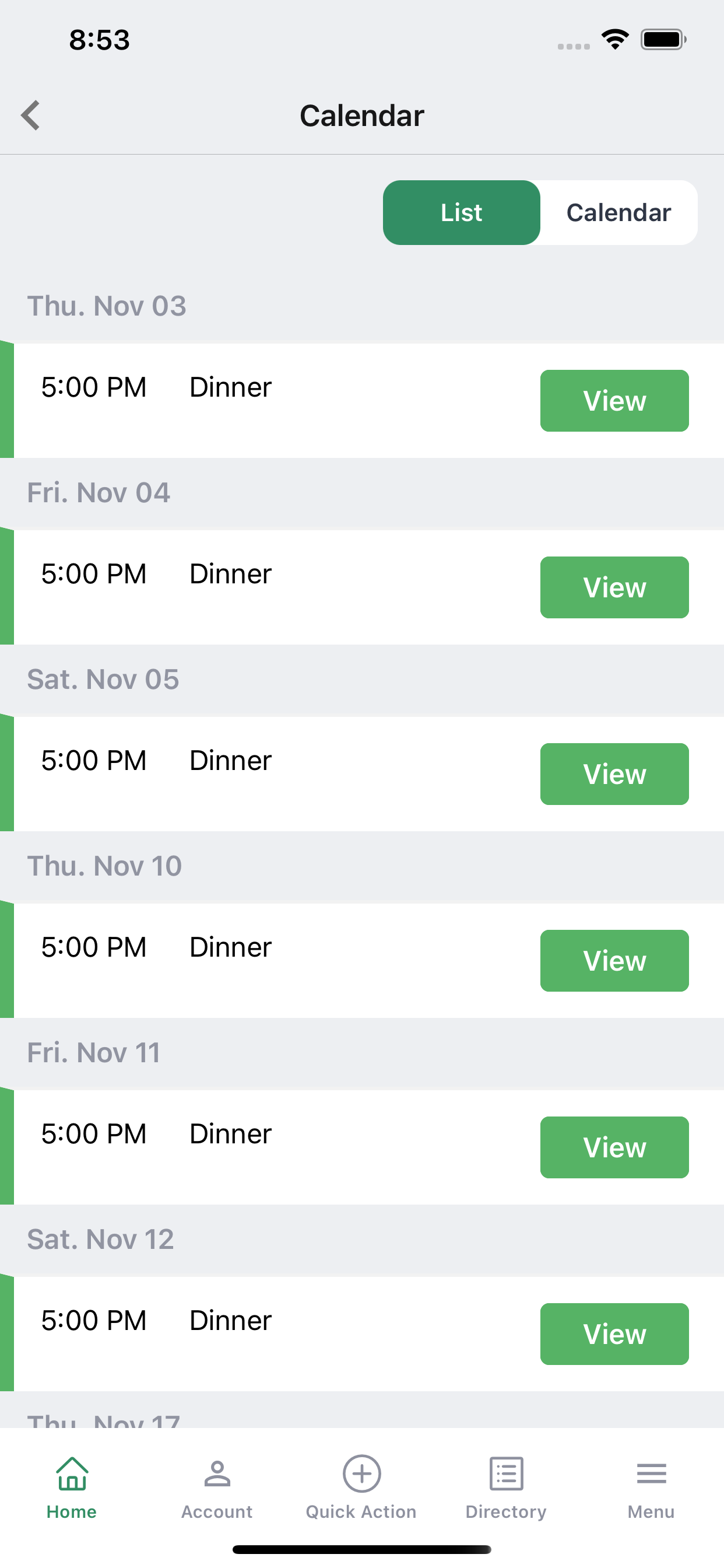The height and width of the screenshot is (1568, 724).
Task: View the Fri. Nov 11 Dinner
Action: tap(614, 1147)
